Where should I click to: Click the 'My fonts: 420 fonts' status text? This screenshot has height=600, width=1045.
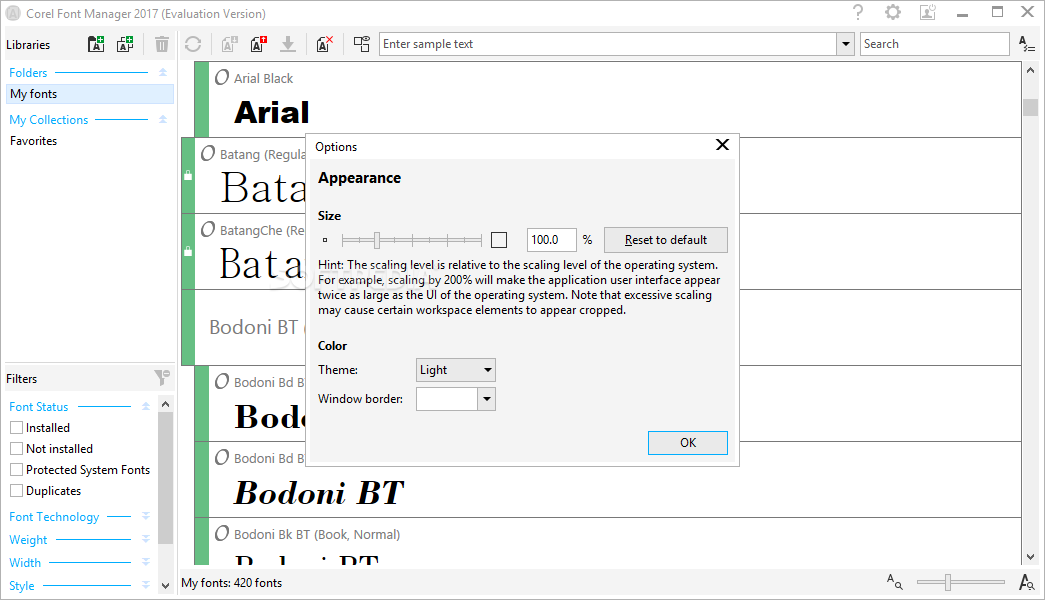point(231,583)
